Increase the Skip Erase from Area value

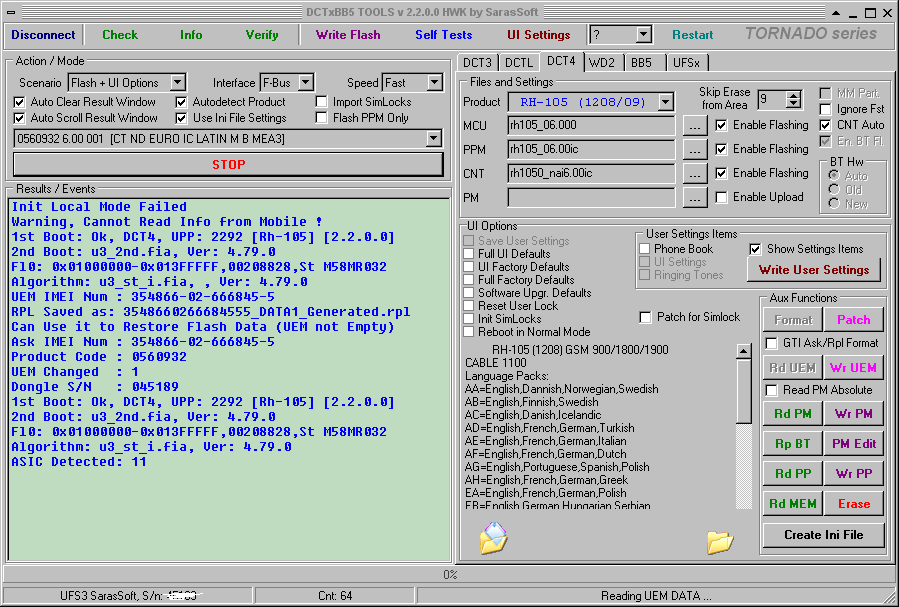click(794, 96)
